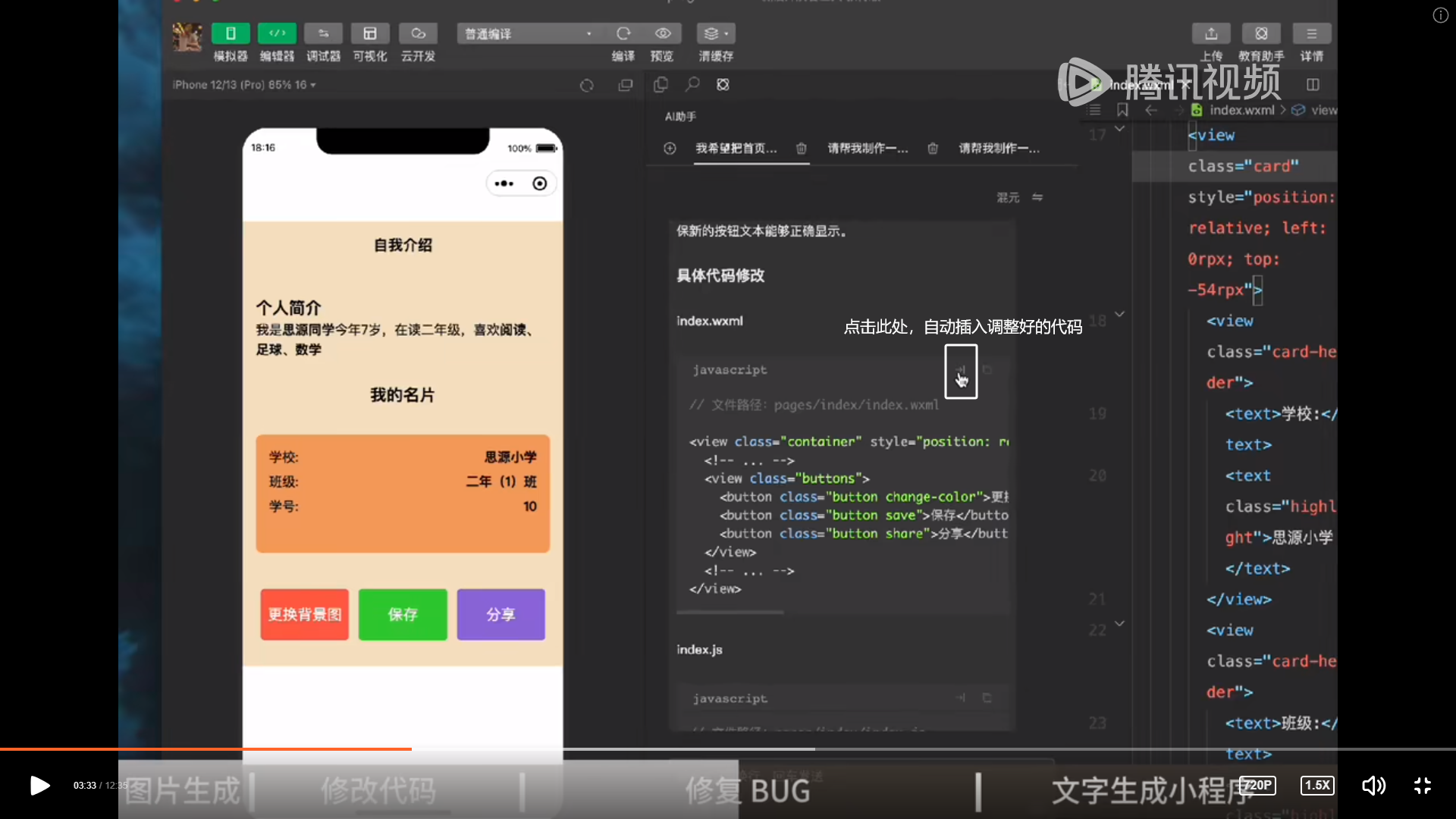Click the bookmark icon above code
Viewport: 1456px width, 819px height.
pos(1122,110)
